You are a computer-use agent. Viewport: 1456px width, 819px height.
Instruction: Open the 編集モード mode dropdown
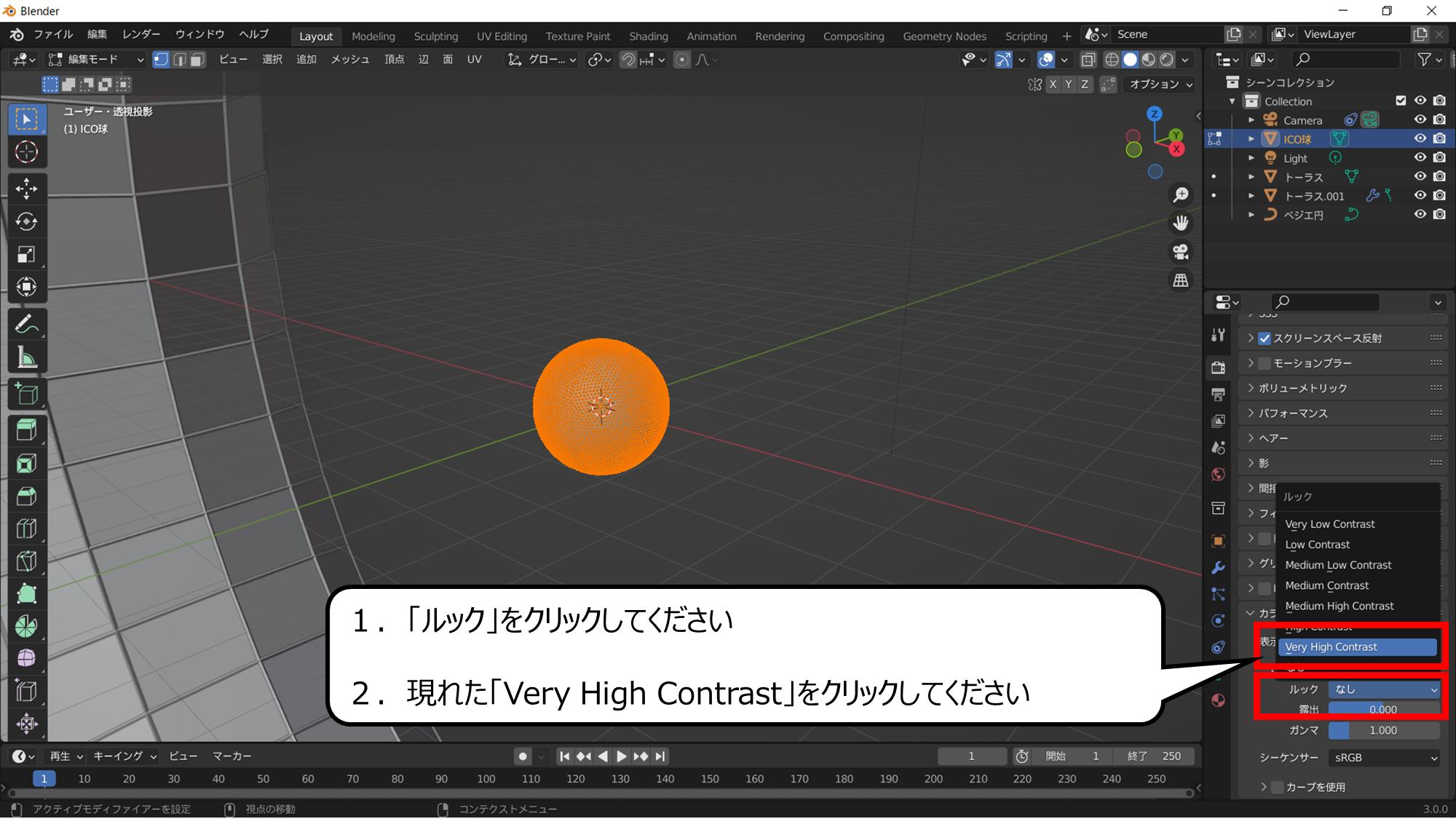(x=95, y=60)
